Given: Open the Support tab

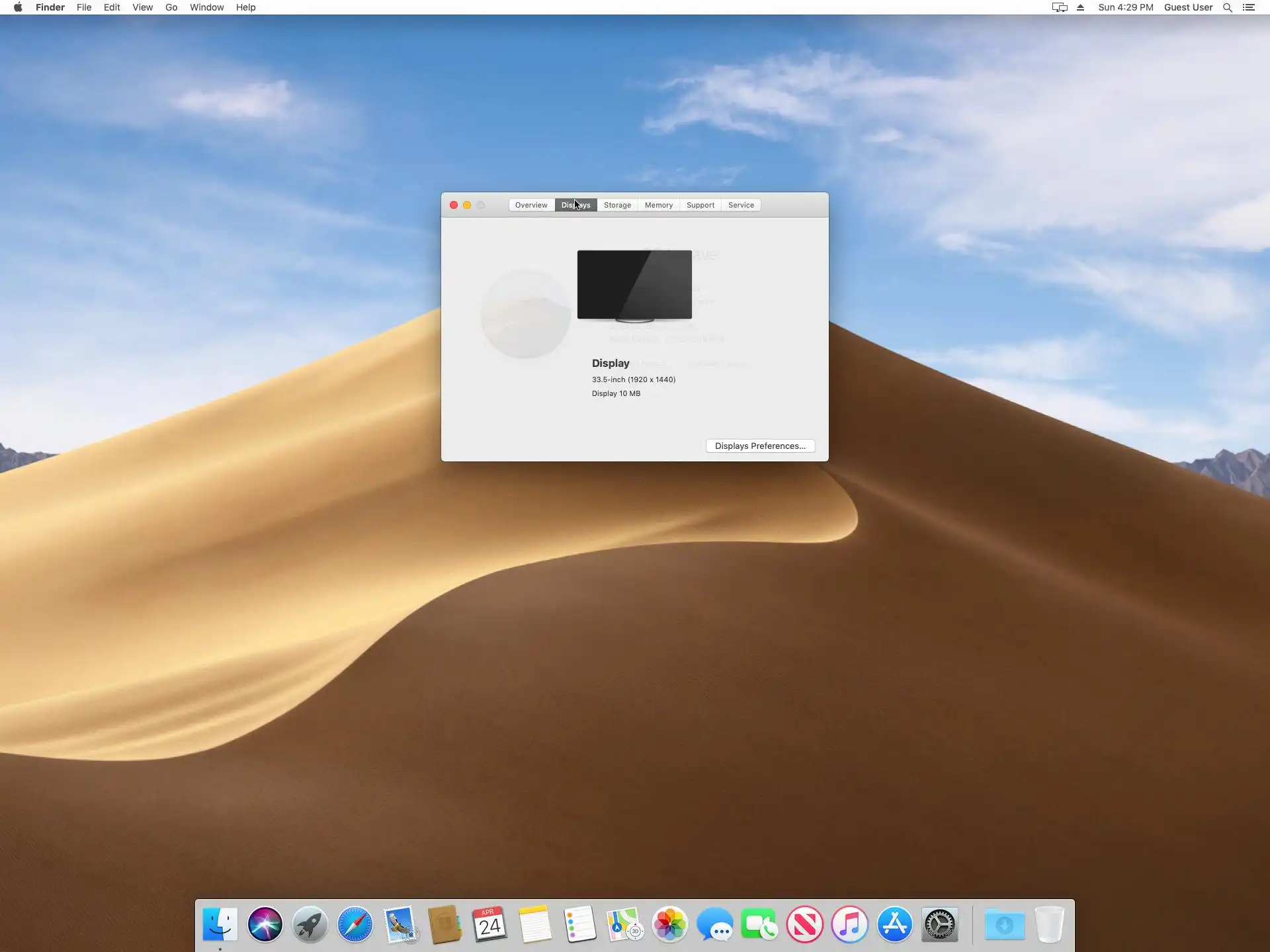Looking at the screenshot, I should (x=700, y=205).
